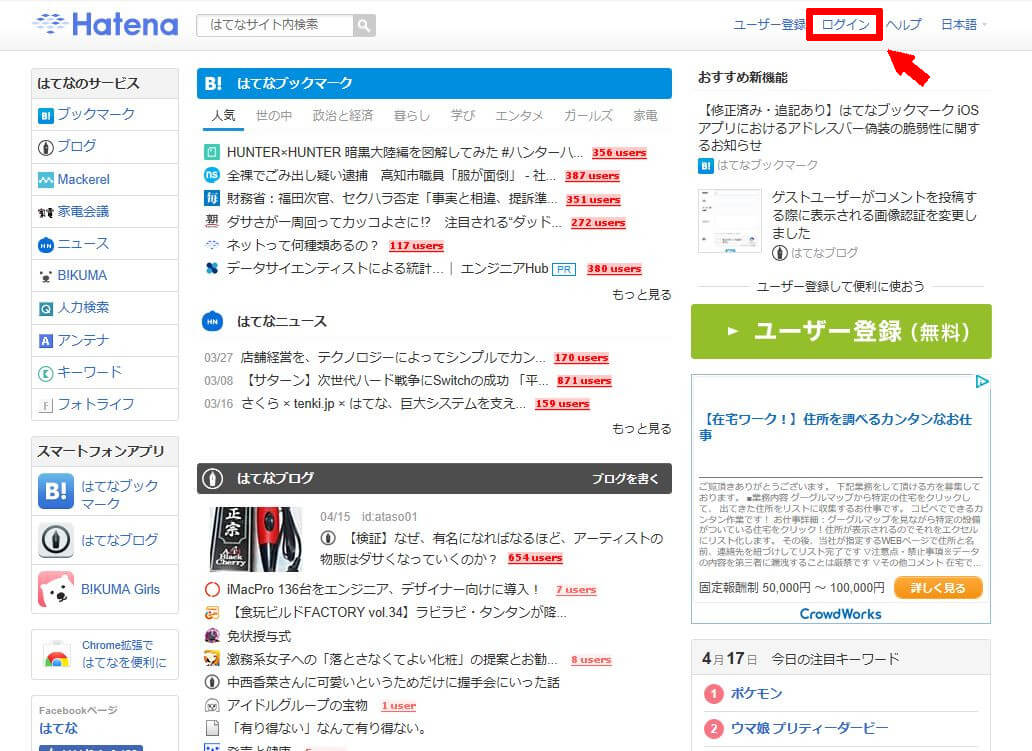Image resolution: width=1032 pixels, height=751 pixels.
Task: Click the green ユーザー登録（無料） button
Action: coord(841,332)
